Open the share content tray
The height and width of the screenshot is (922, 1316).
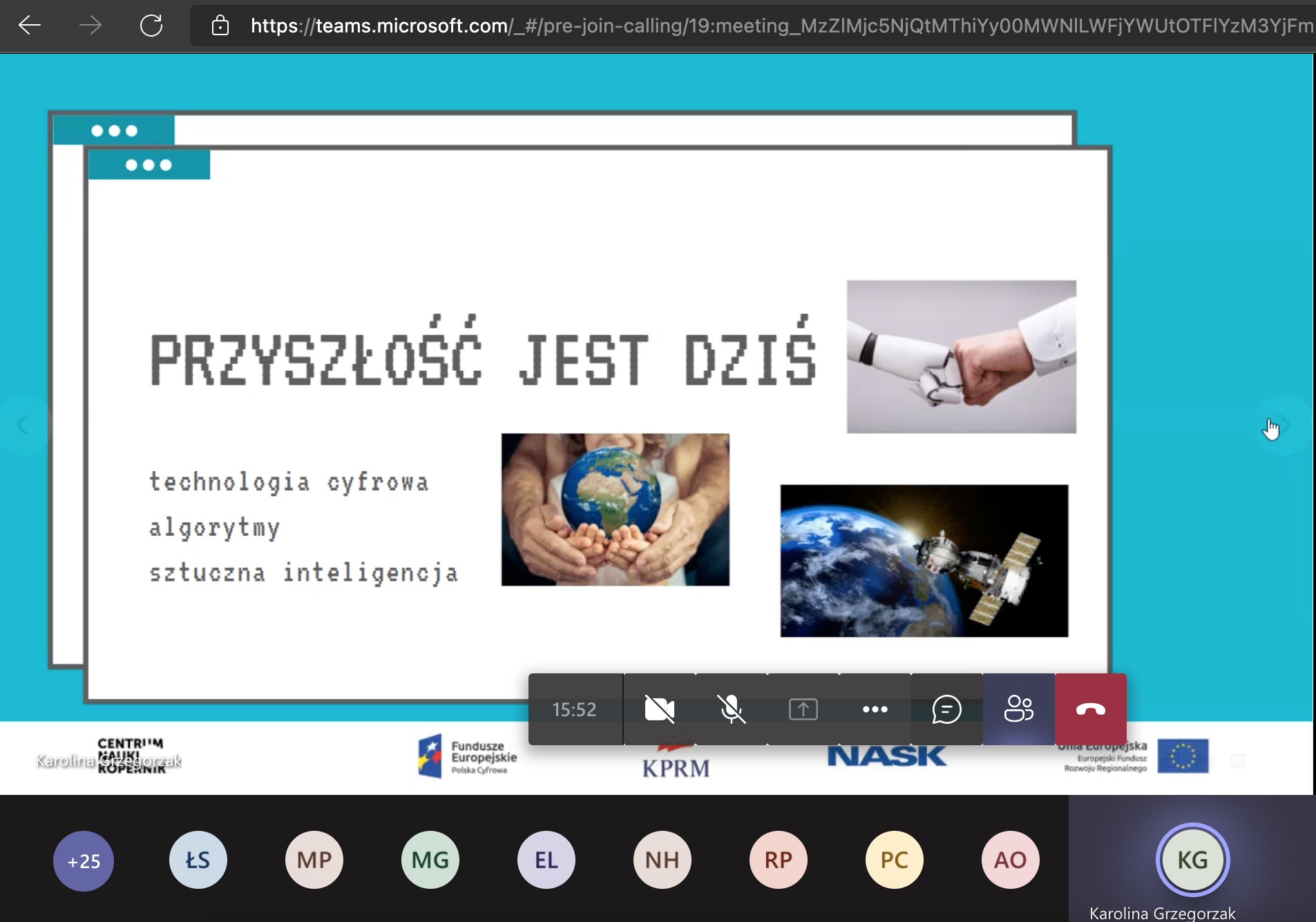point(803,709)
